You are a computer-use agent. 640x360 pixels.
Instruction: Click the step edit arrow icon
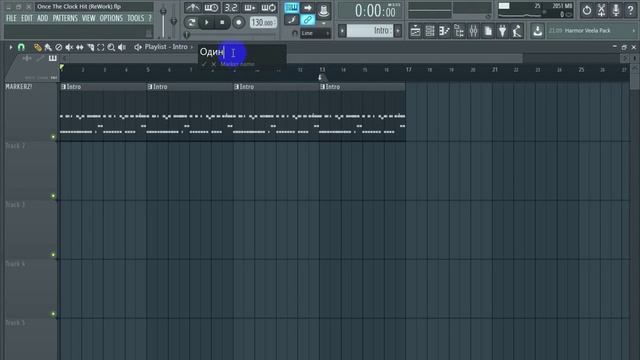pyautogui.click(x=307, y=7)
